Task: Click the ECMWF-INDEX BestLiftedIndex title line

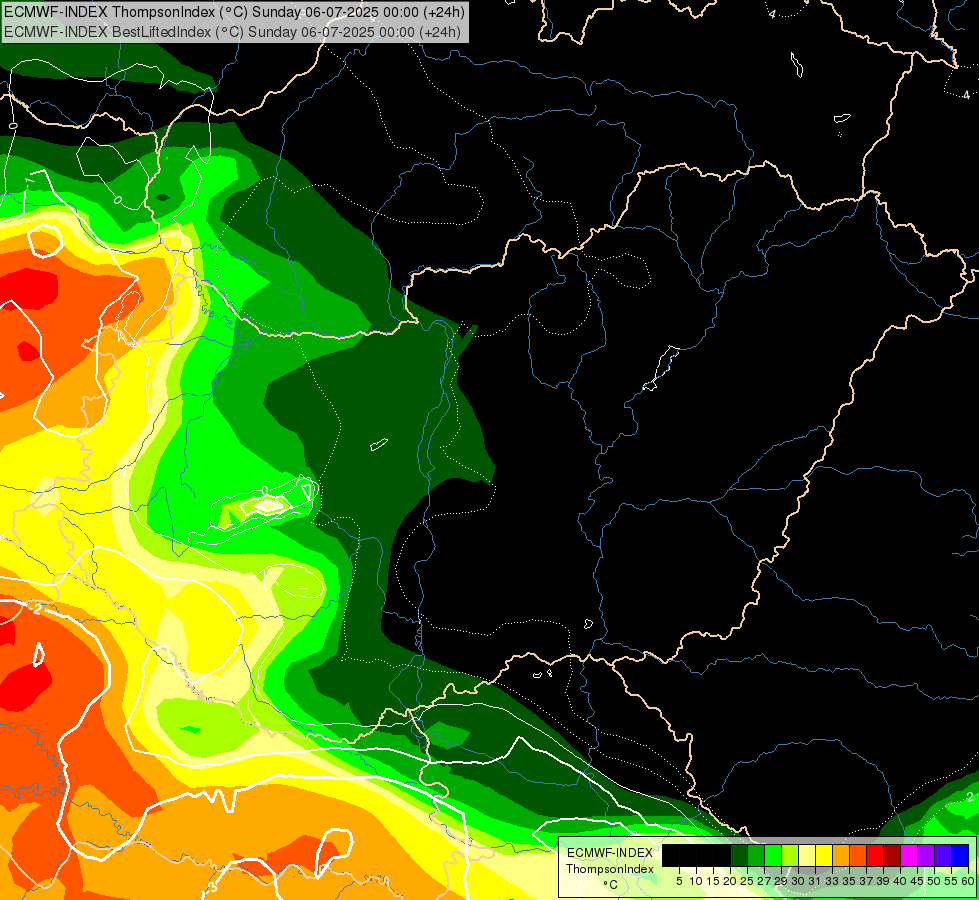Action: click(x=232, y=32)
